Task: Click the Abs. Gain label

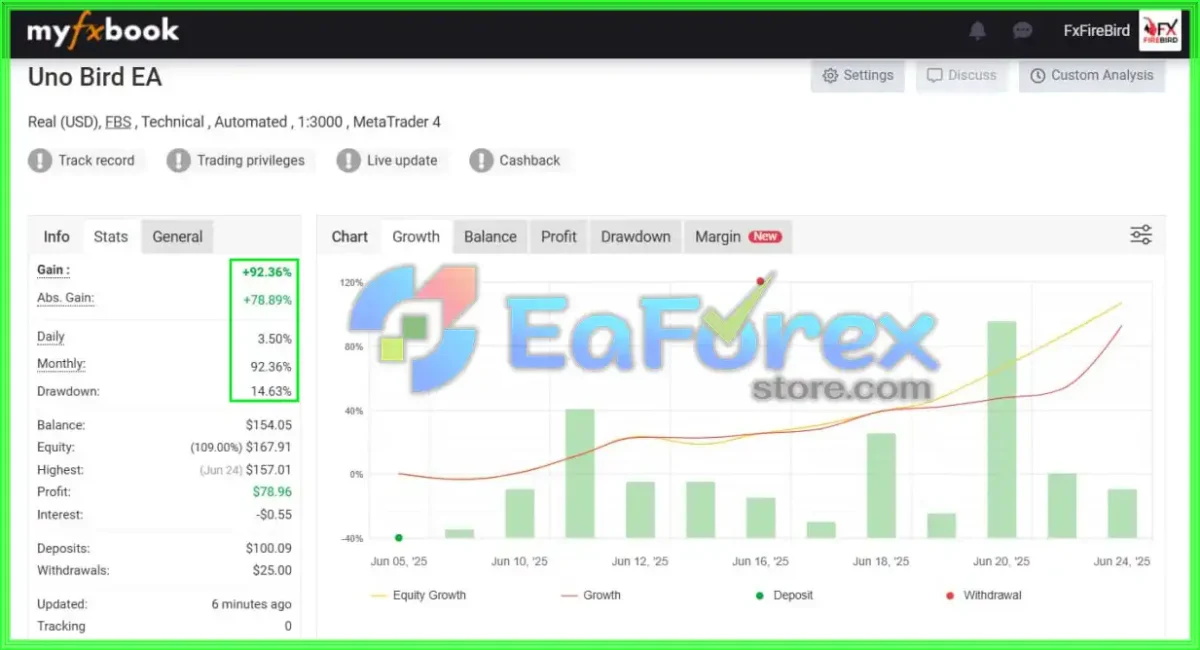Action: pyautogui.click(x=65, y=297)
